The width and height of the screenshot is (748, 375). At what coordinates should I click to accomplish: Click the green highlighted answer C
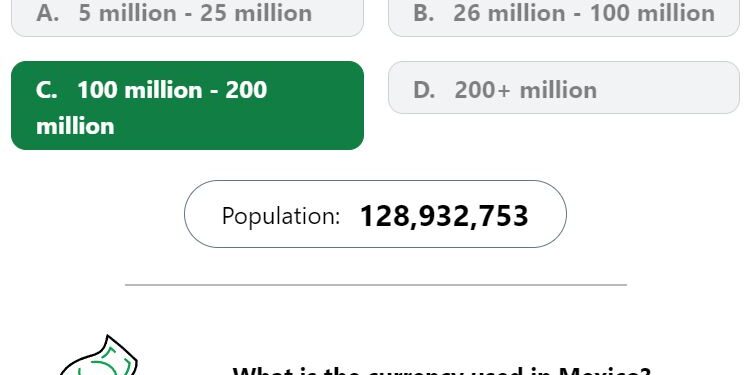tap(187, 105)
